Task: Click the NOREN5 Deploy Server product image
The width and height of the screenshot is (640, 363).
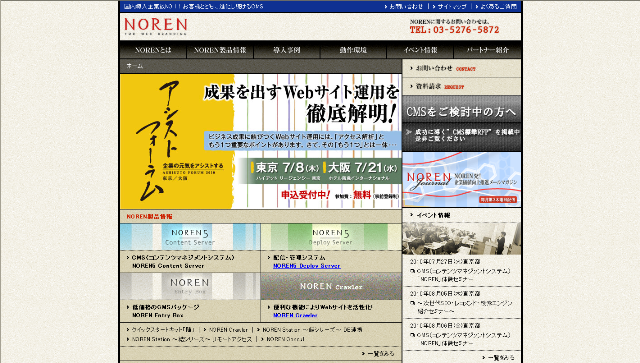Action: pos(331,237)
